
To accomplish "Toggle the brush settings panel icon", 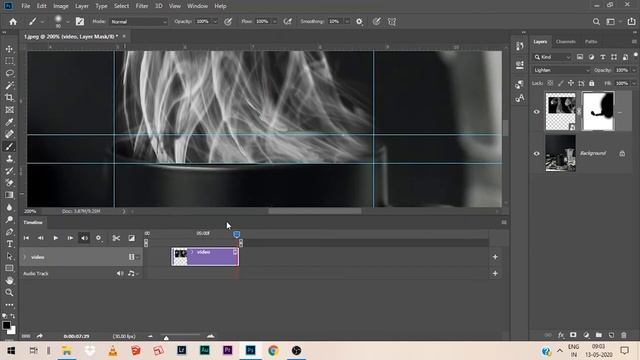I will (80, 22).
